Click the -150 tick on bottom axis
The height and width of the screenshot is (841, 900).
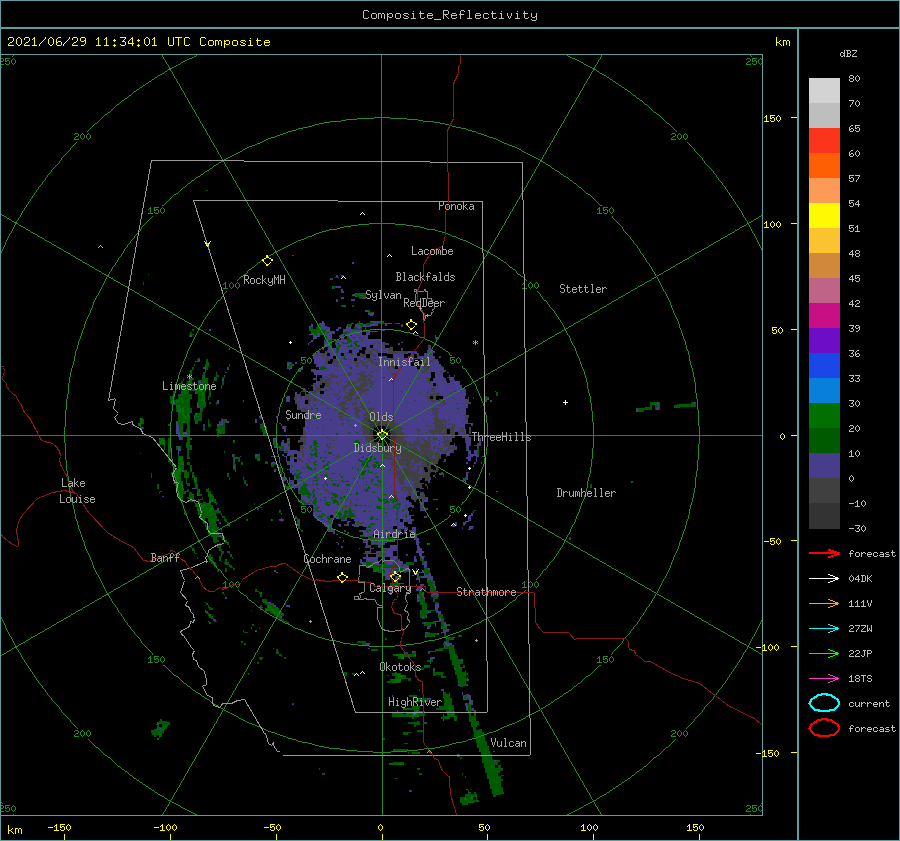[59, 827]
